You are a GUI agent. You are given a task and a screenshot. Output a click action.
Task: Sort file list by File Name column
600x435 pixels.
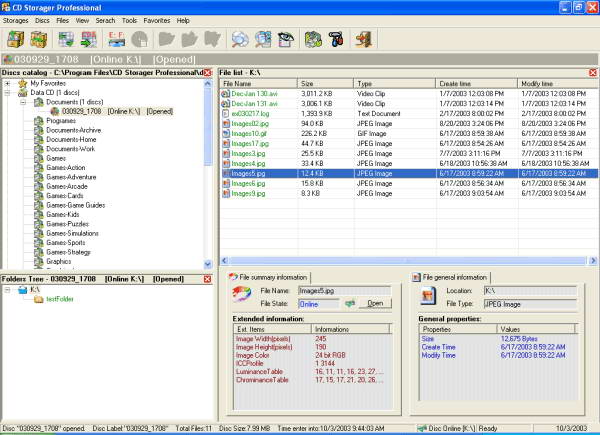(x=259, y=83)
